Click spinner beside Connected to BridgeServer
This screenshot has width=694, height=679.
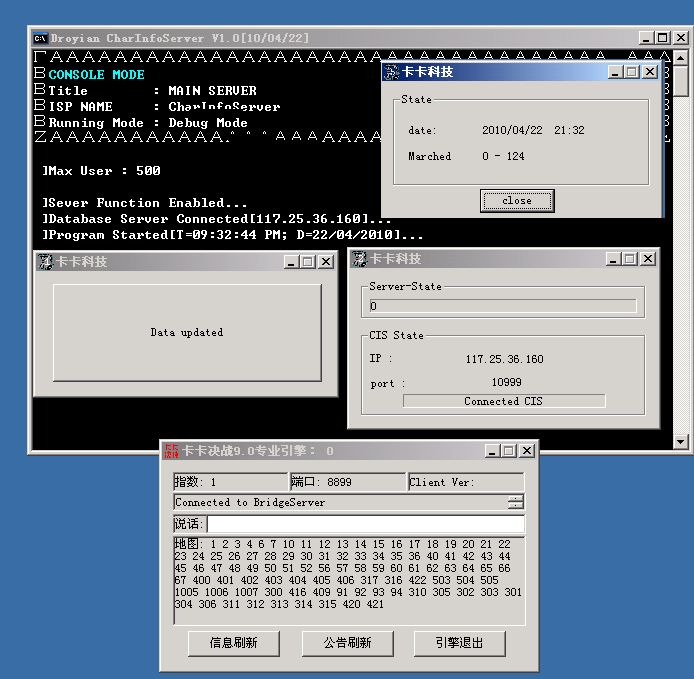pyautogui.click(x=515, y=502)
